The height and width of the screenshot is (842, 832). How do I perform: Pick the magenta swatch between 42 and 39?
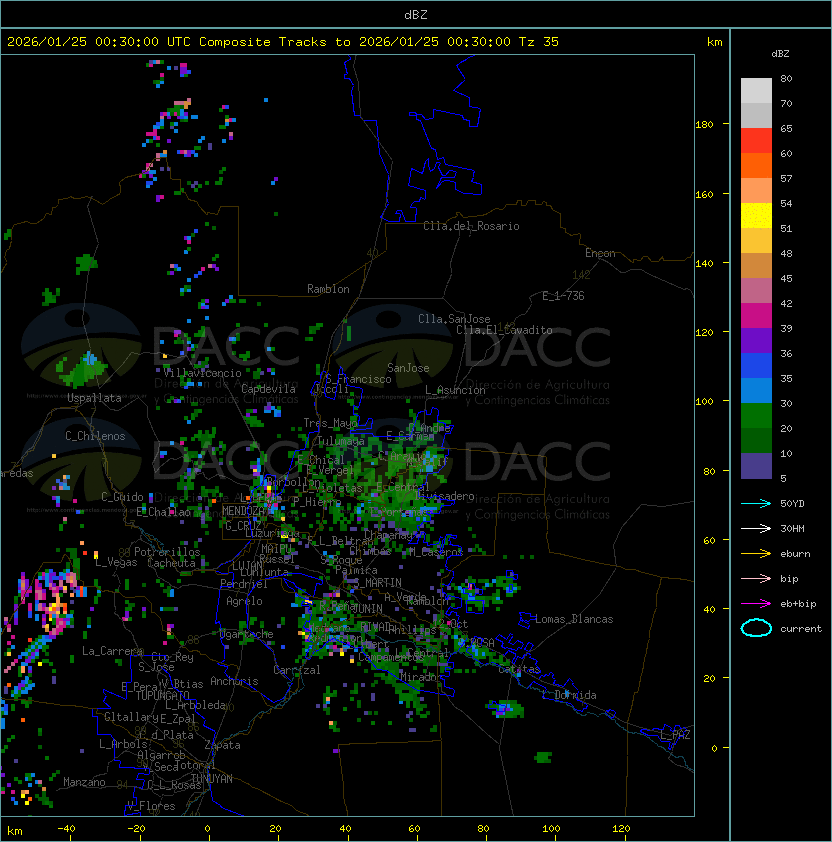point(756,316)
